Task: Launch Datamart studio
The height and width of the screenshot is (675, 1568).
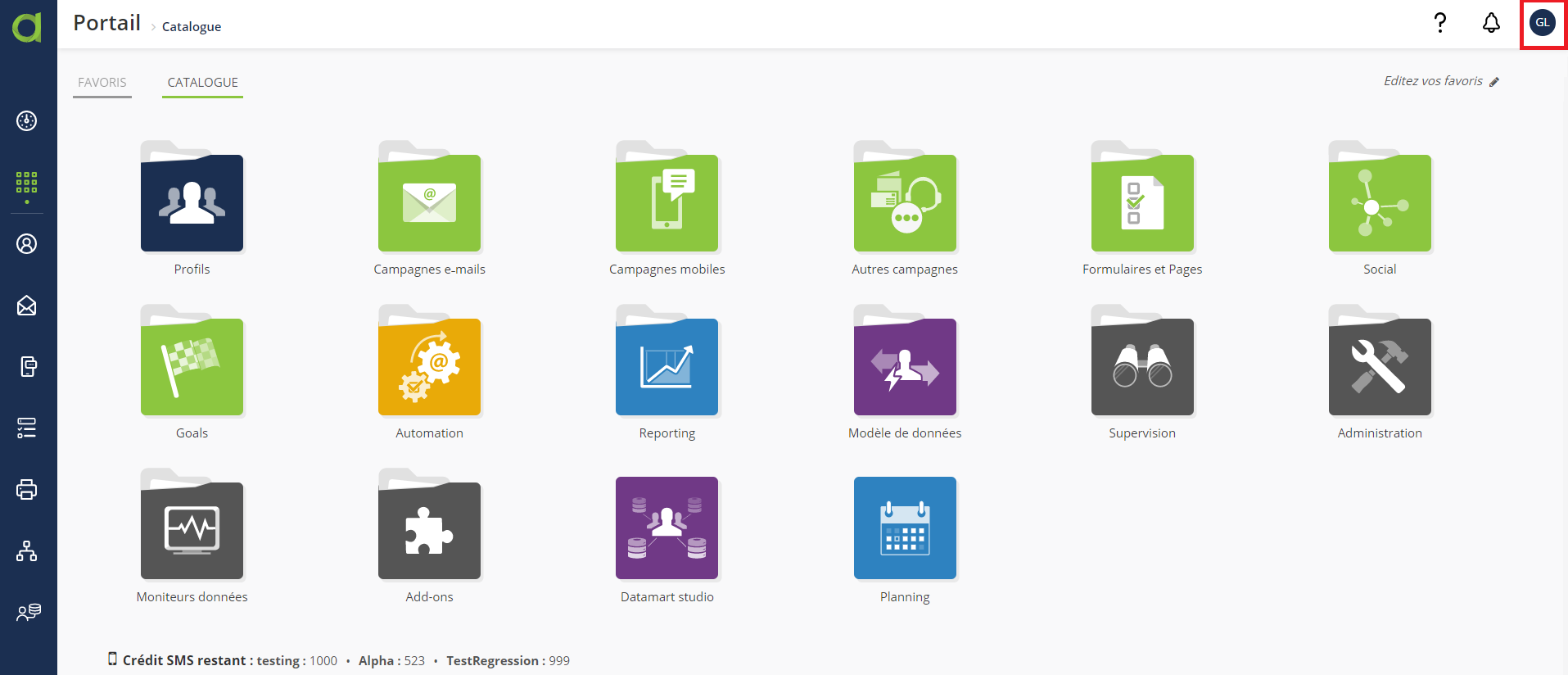Action: 667,528
